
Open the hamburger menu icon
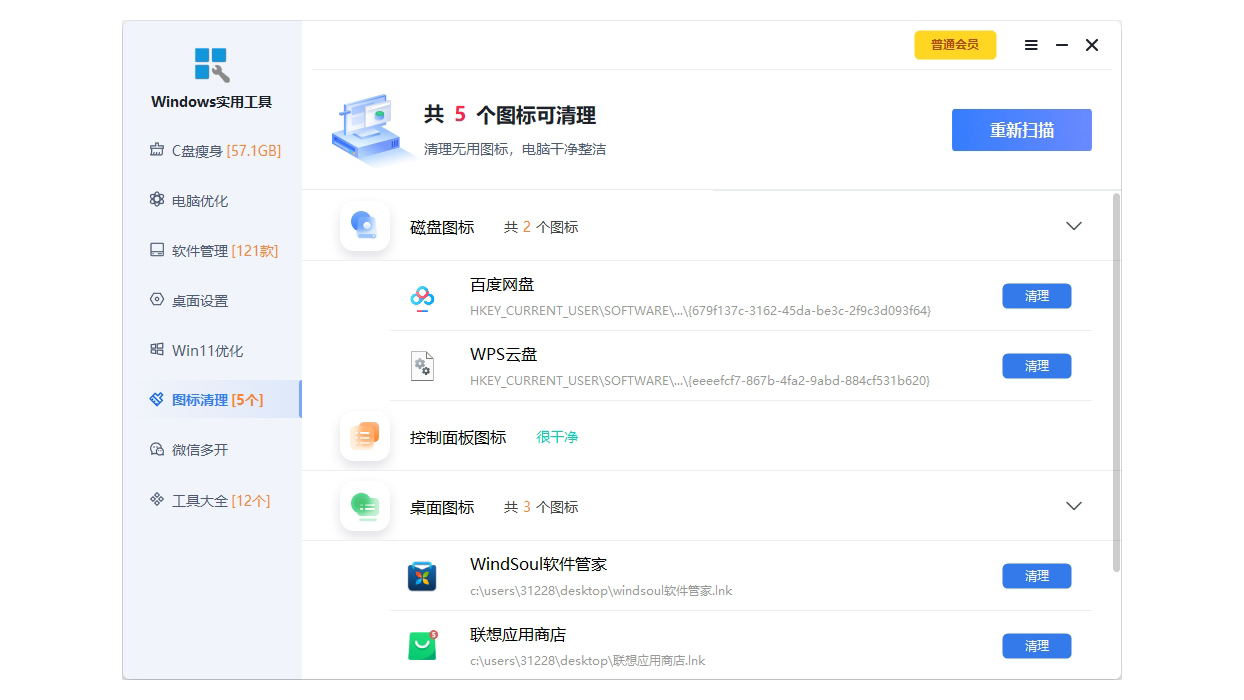click(x=1031, y=45)
